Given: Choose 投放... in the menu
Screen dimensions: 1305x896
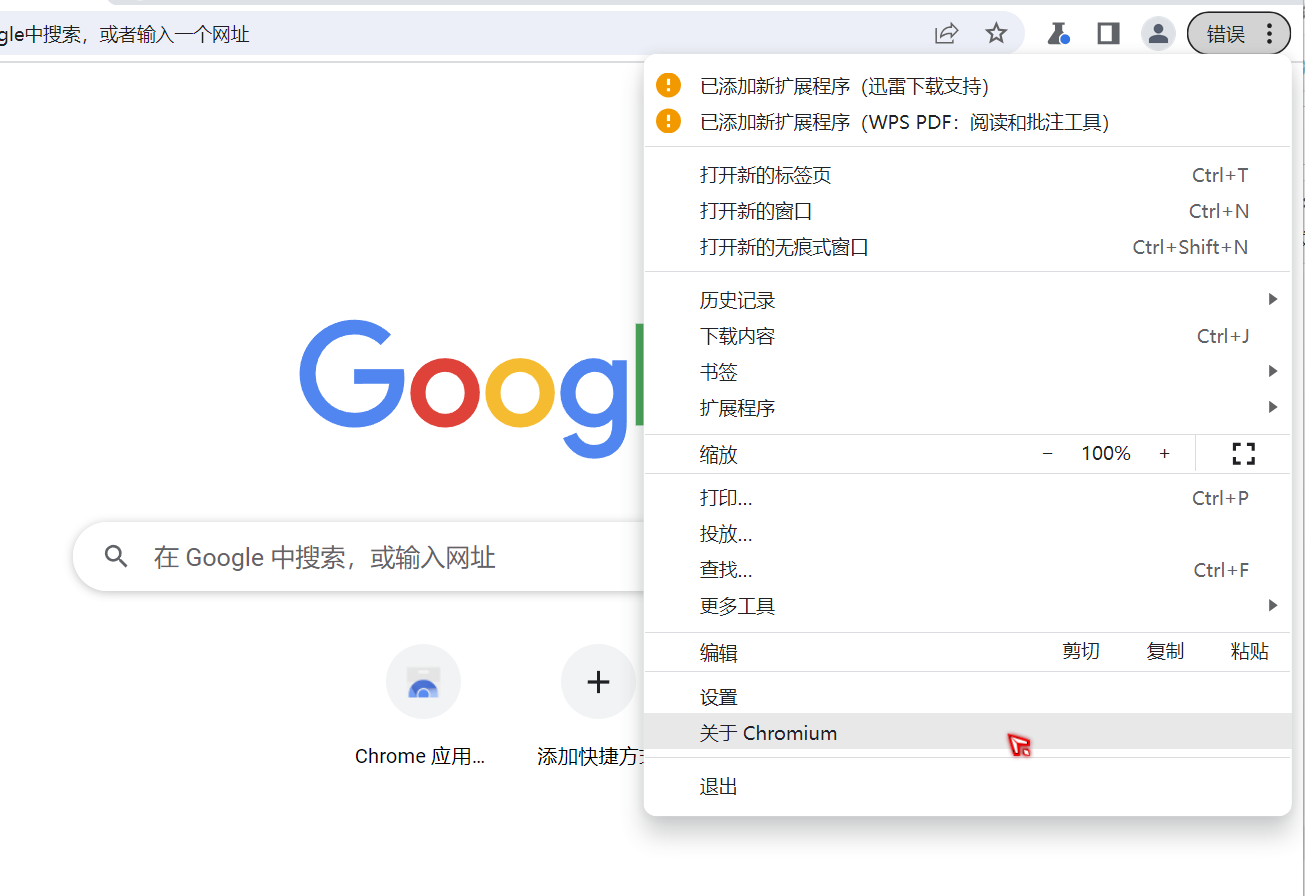Looking at the screenshot, I should (968, 535).
